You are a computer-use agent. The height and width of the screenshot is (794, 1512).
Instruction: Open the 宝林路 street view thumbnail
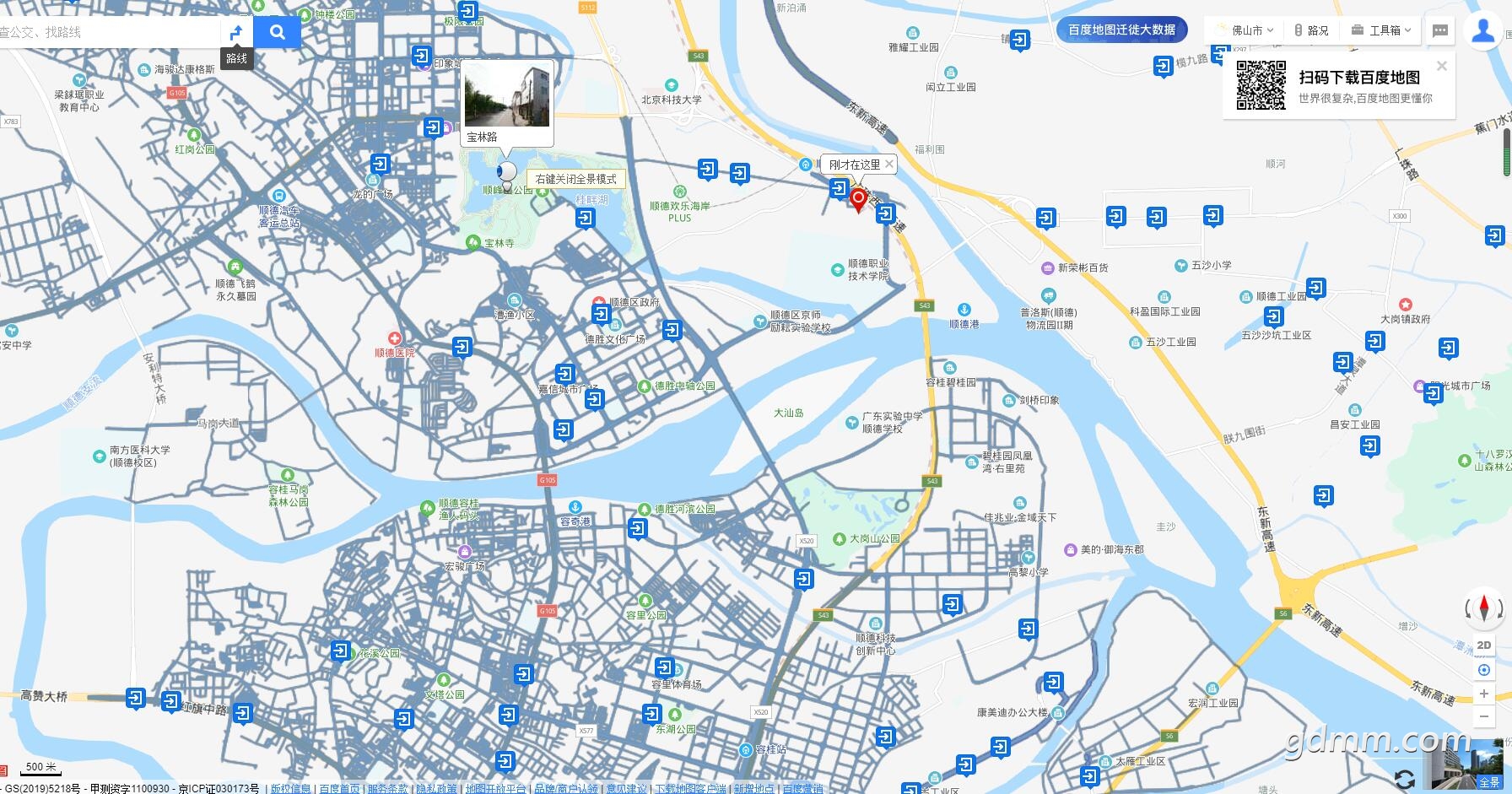tap(507, 96)
